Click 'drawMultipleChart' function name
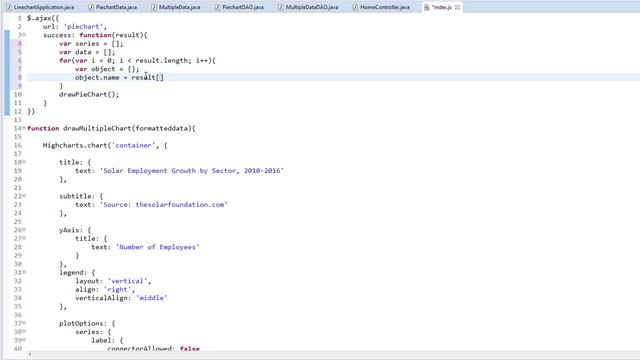The image size is (640, 360). [97, 128]
